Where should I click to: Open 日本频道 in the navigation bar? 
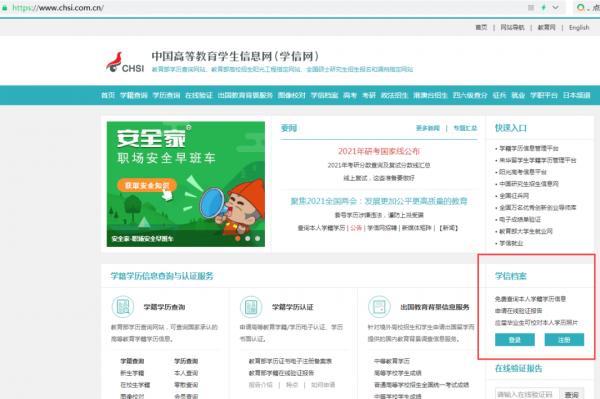tap(577, 95)
